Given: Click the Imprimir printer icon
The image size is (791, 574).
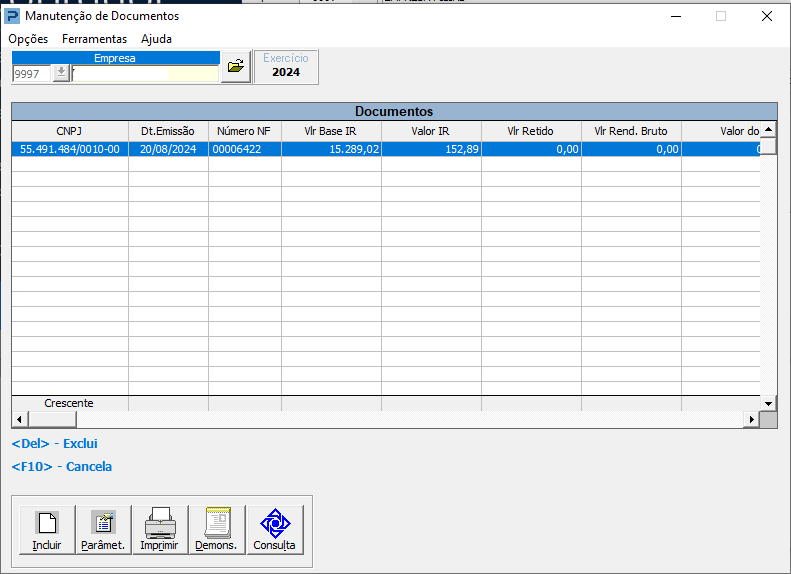Looking at the screenshot, I should pos(160,530).
